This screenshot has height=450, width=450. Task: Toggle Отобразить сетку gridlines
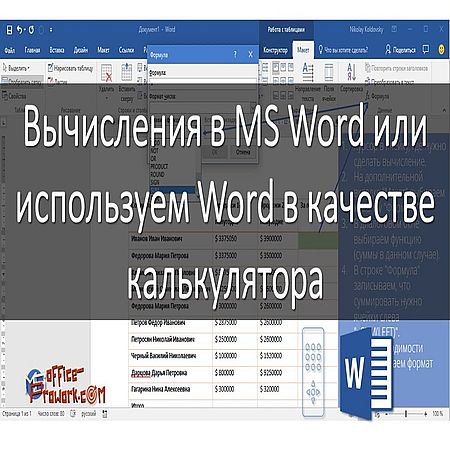22,81
